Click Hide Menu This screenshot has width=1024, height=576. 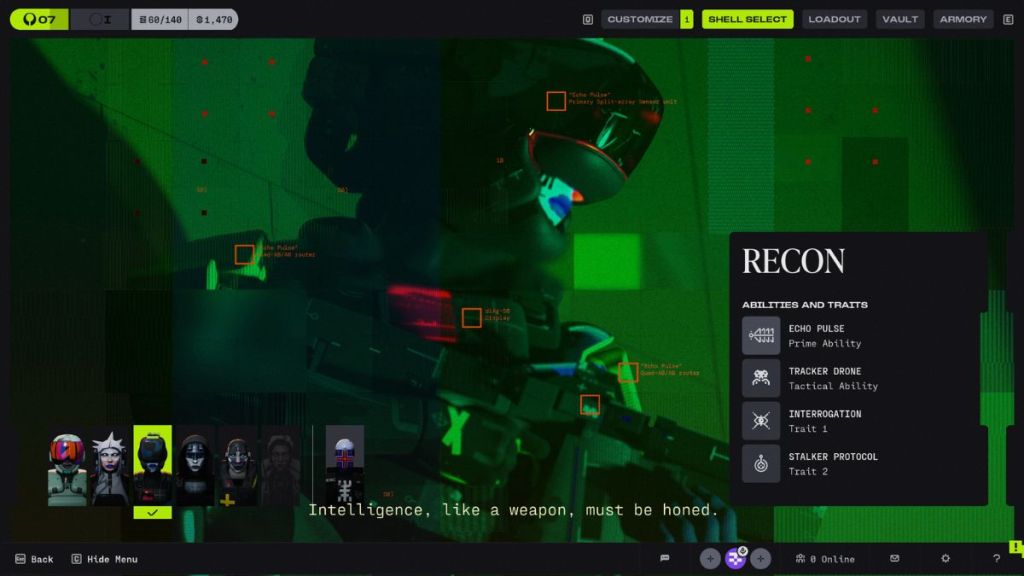point(105,559)
